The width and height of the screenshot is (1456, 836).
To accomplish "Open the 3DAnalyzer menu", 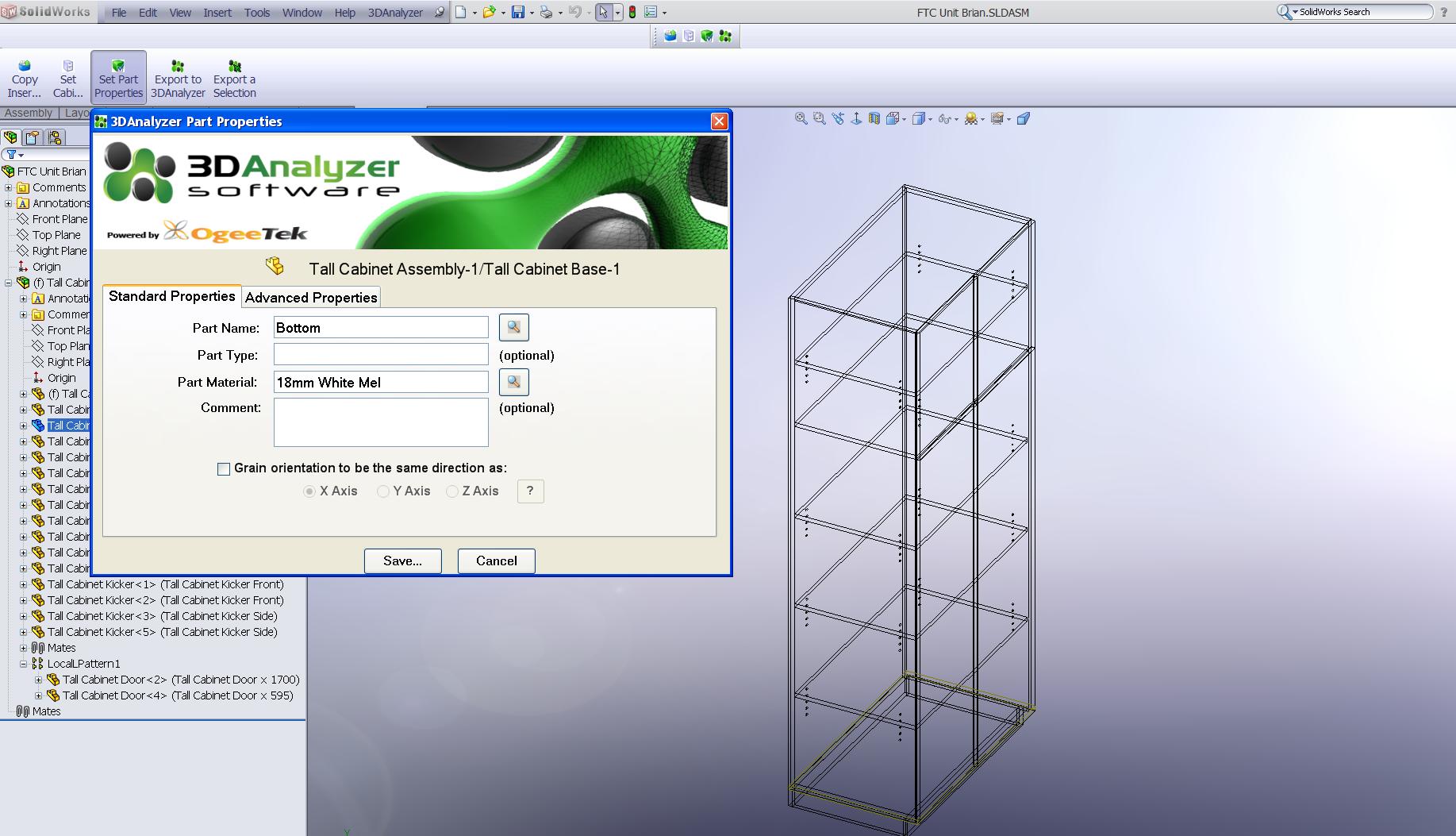I will point(395,13).
